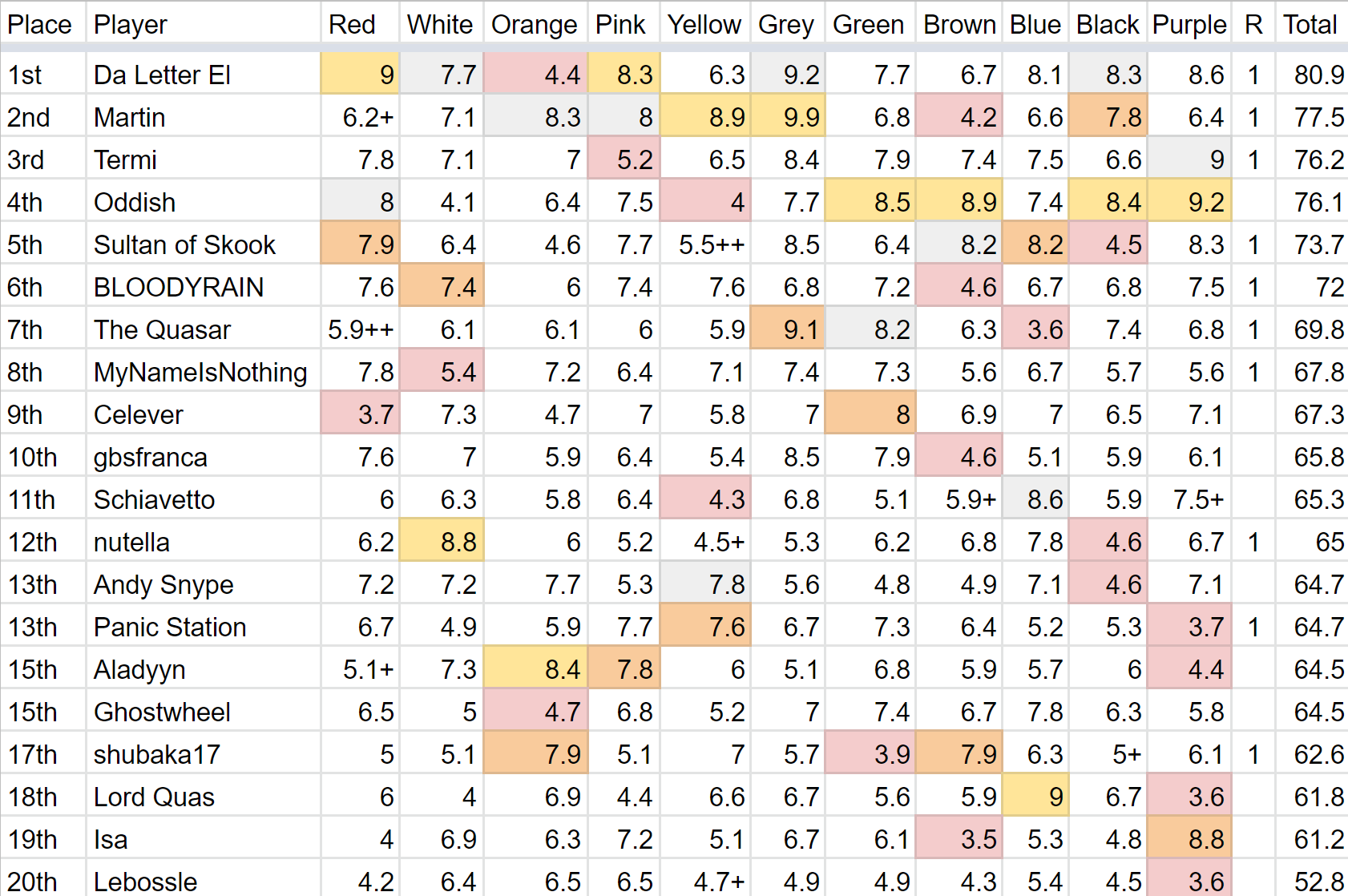The image size is (1348, 896).
Task: Select The Quasar's Red score "5.9++"
Action: point(361,329)
